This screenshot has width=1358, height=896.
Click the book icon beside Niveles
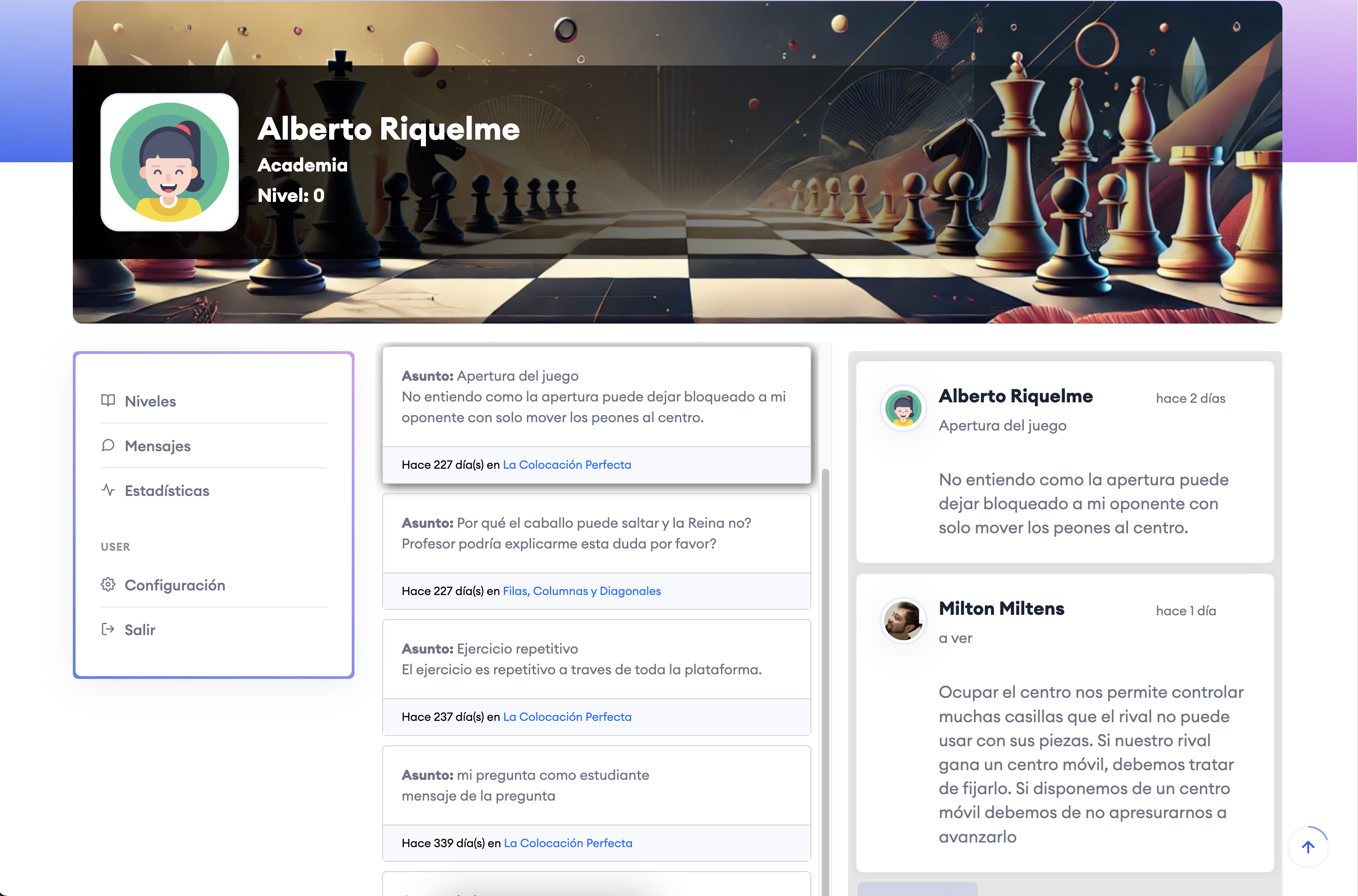pos(108,400)
